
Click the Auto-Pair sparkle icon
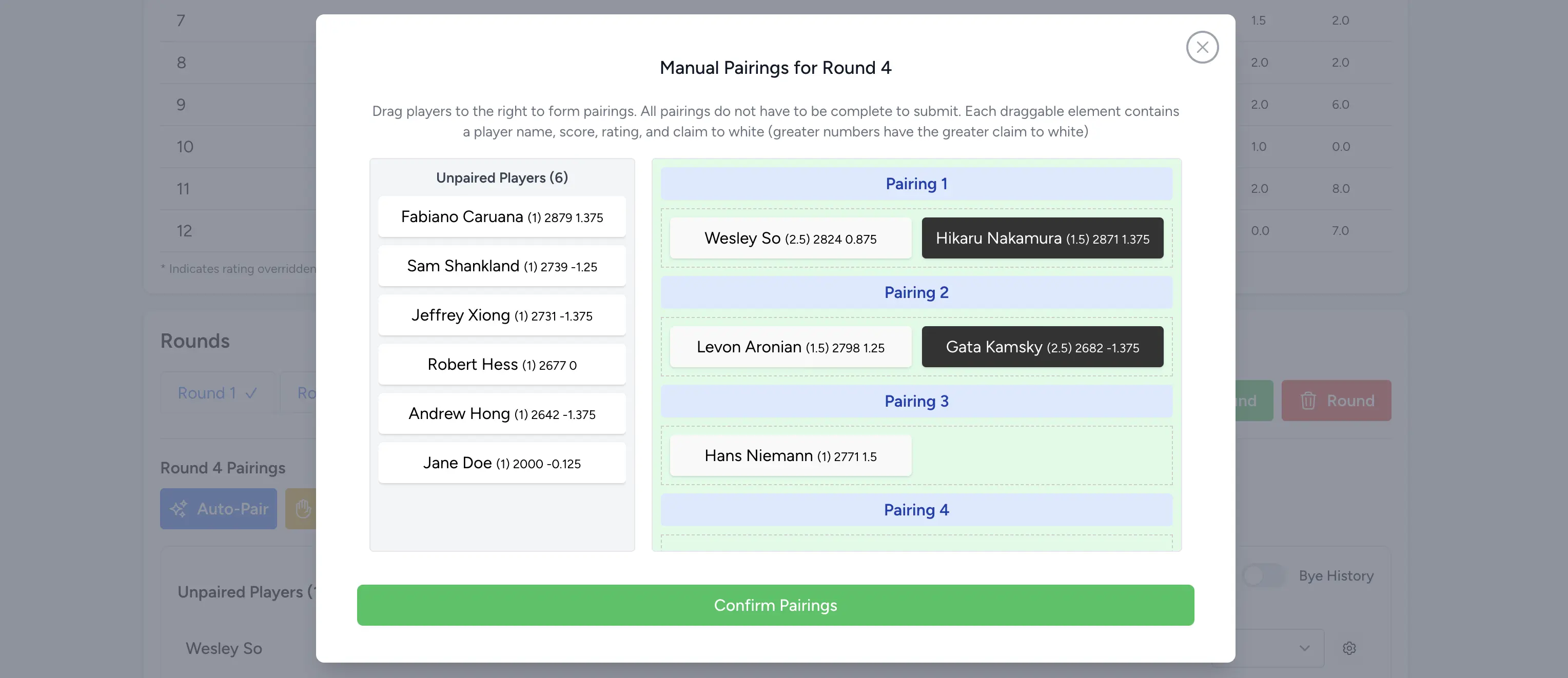pyautogui.click(x=179, y=509)
